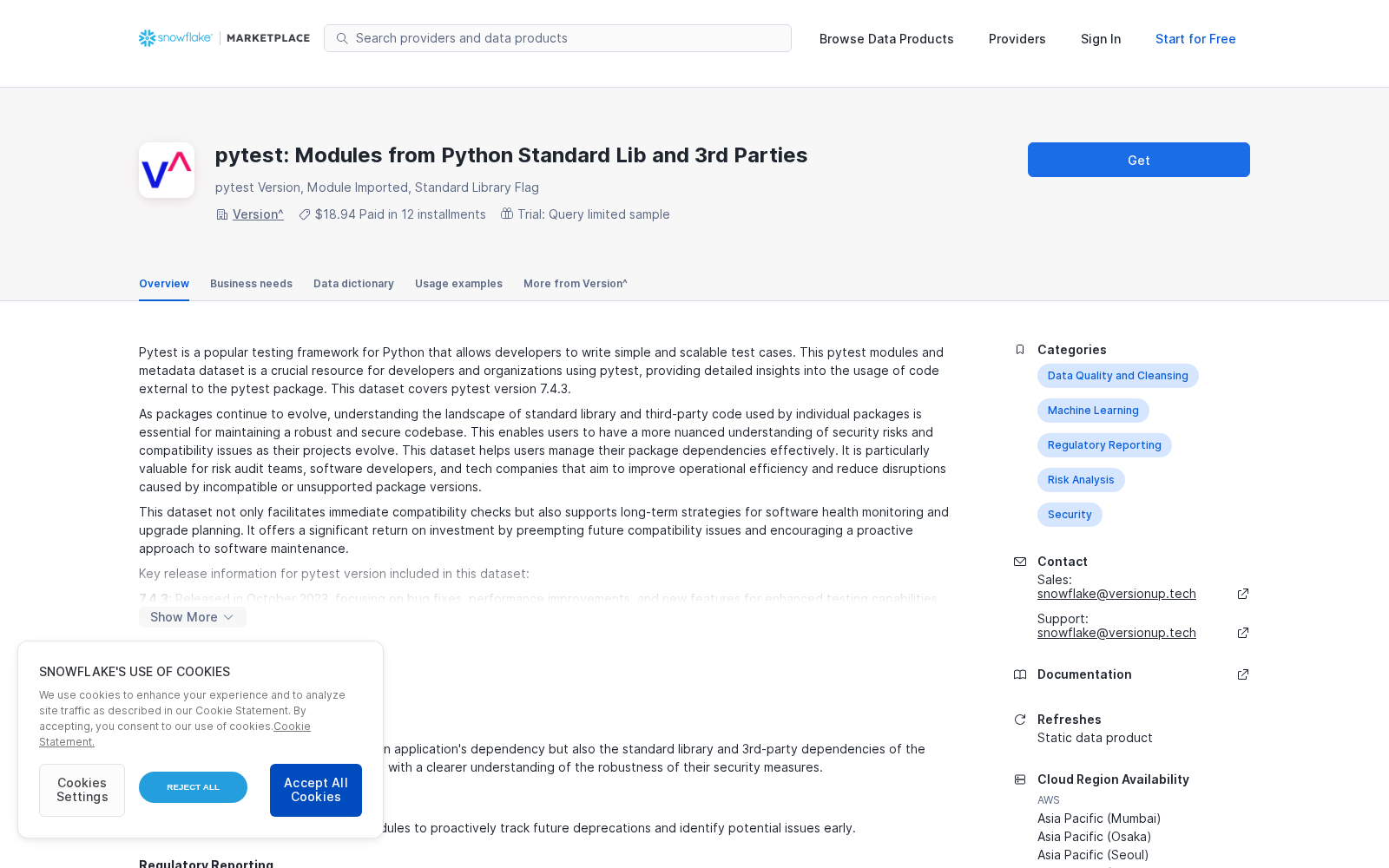Screen dimensions: 1389x868
Task: Click the gift trial icon
Action: pos(507,214)
